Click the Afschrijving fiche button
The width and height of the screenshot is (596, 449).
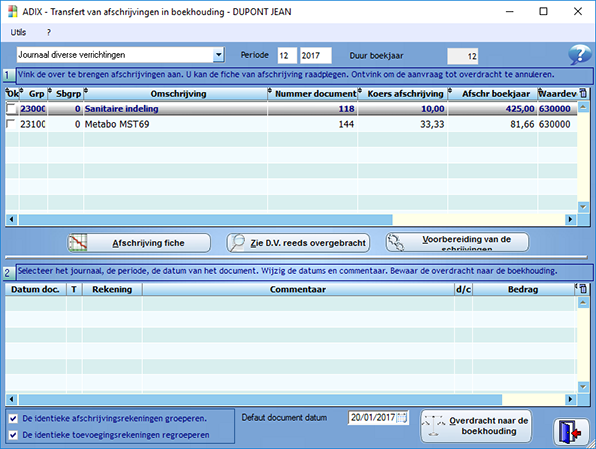pyautogui.click(x=139, y=243)
